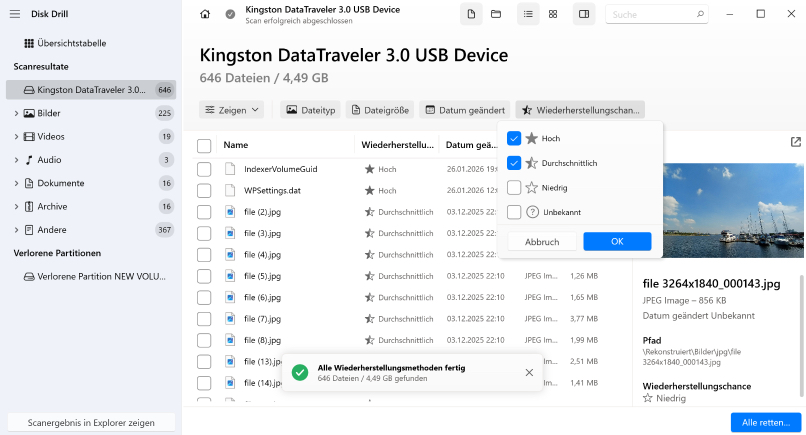Open the Zeigen dropdown
This screenshot has width=806, height=435.
tap(231, 110)
